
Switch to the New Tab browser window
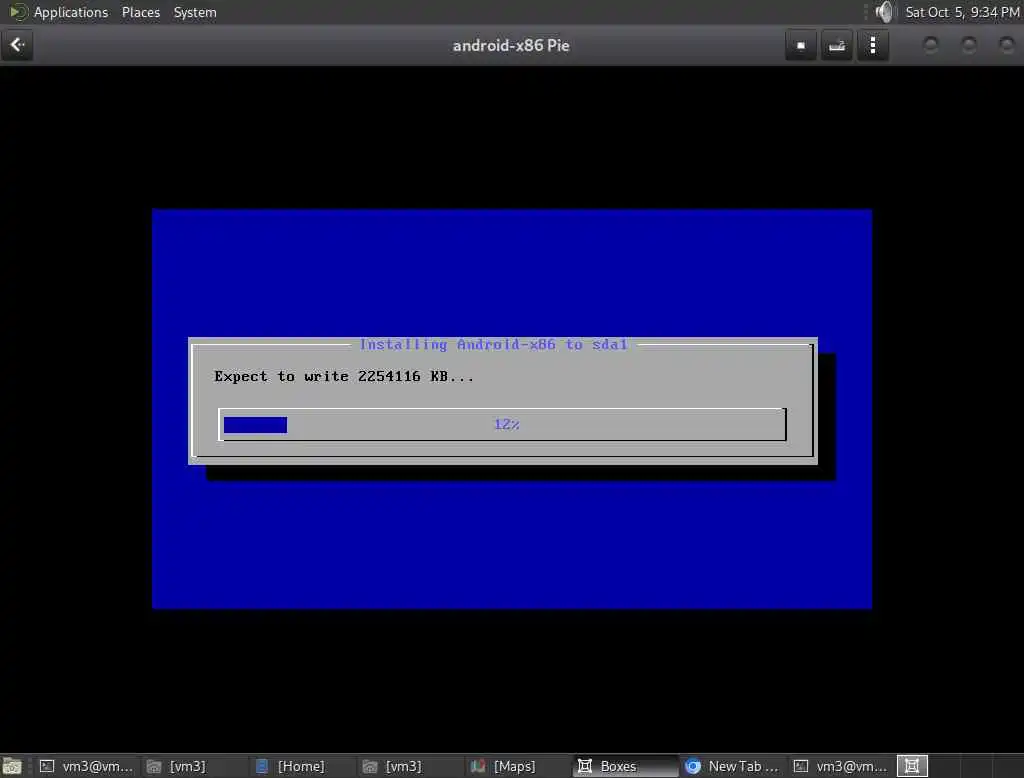click(x=732, y=766)
